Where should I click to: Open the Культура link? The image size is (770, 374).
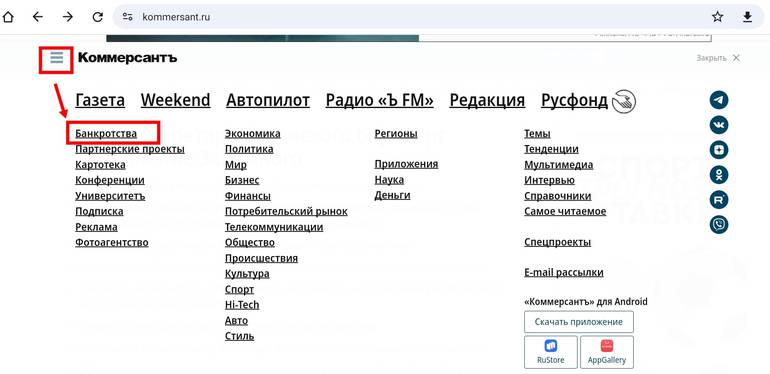pos(247,274)
